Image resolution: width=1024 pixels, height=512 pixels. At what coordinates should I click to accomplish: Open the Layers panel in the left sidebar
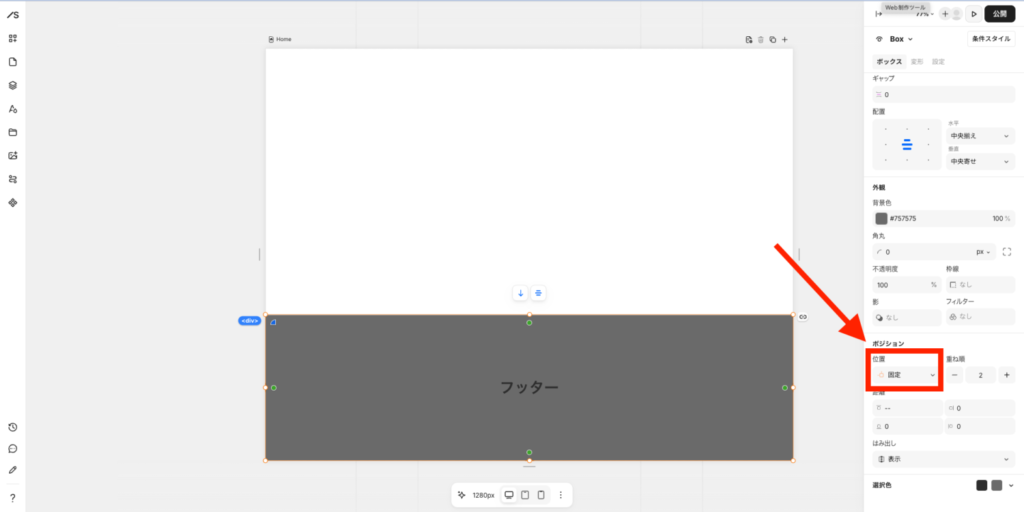[x=13, y=85]
